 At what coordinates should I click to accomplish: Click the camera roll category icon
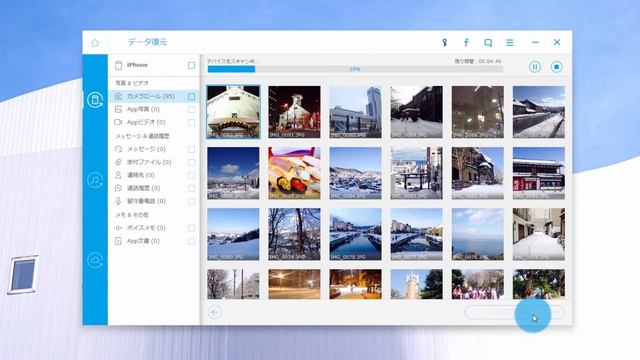(118, 96)
